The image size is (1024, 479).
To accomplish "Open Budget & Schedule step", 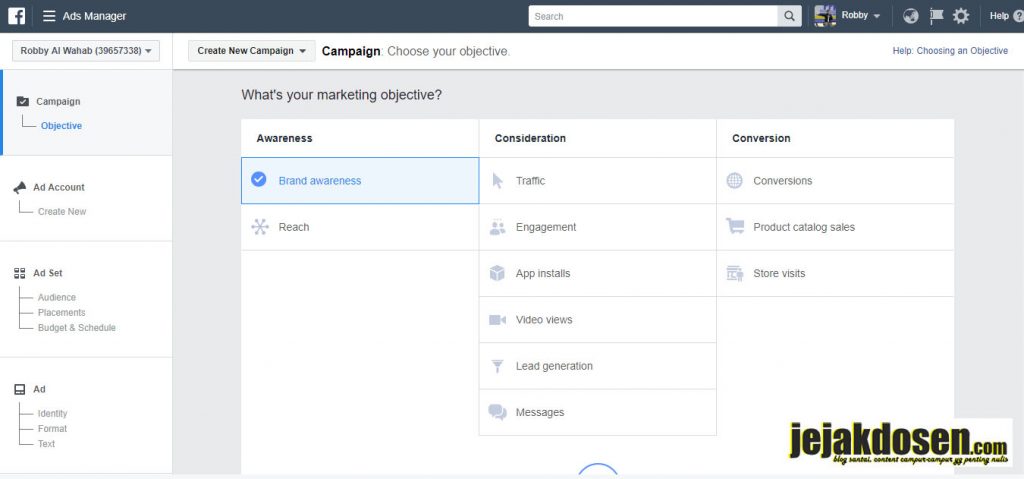I will click(x=76, y=327).
